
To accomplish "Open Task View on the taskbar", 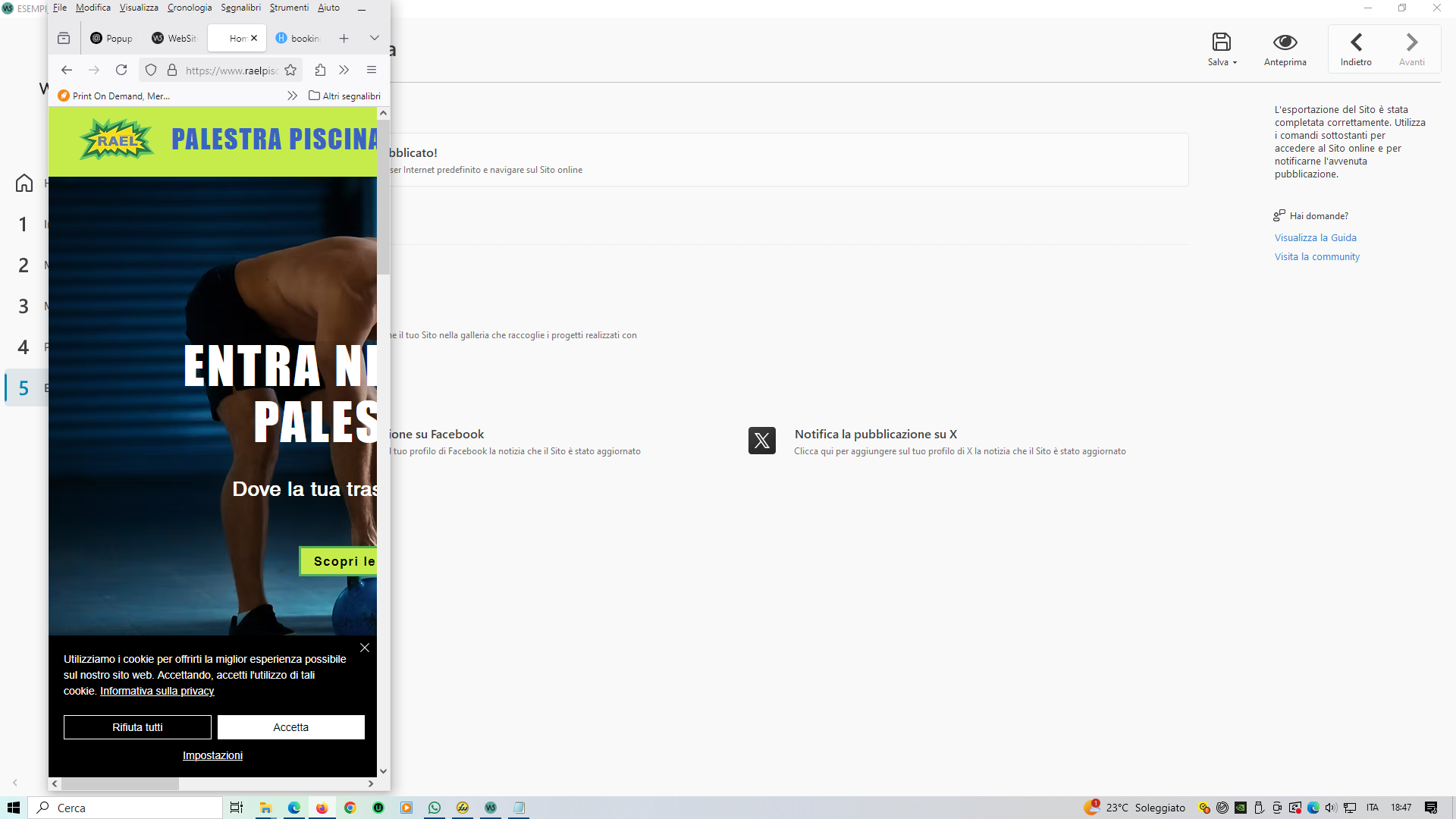I will tap(237, 808).
